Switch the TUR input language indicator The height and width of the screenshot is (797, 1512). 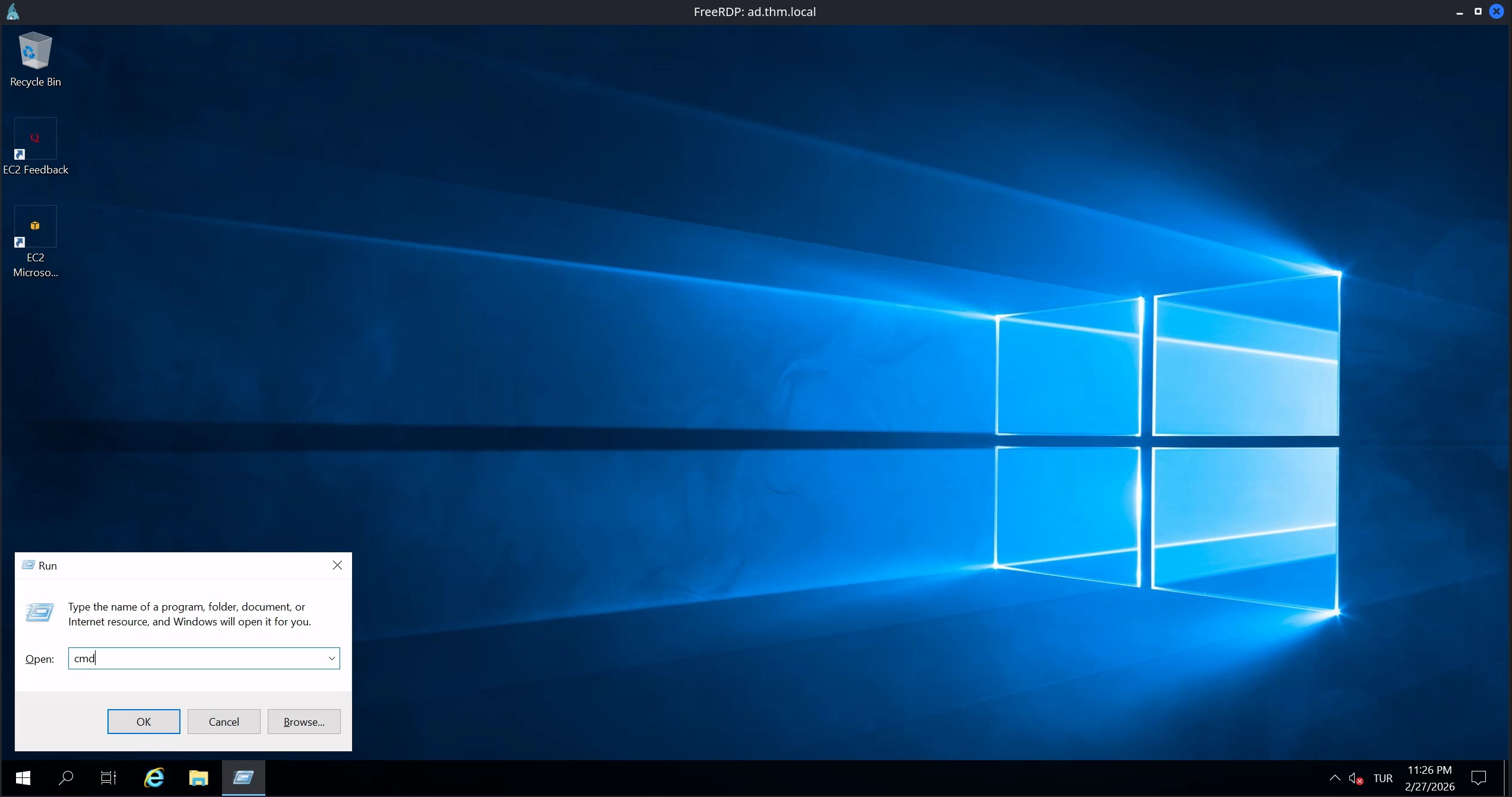pyautogui.click(x=1383, y=779)
